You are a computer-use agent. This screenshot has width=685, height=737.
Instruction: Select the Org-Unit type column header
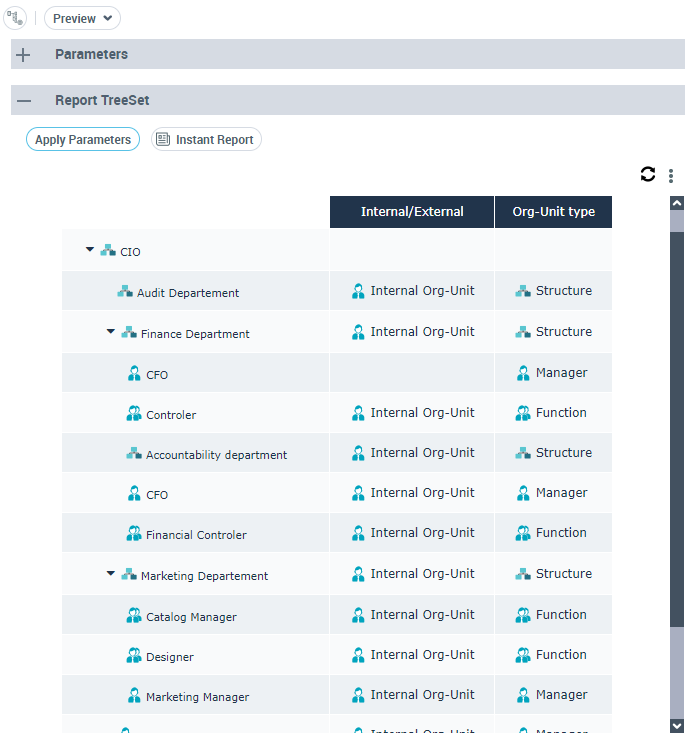(x=553, y=212)
